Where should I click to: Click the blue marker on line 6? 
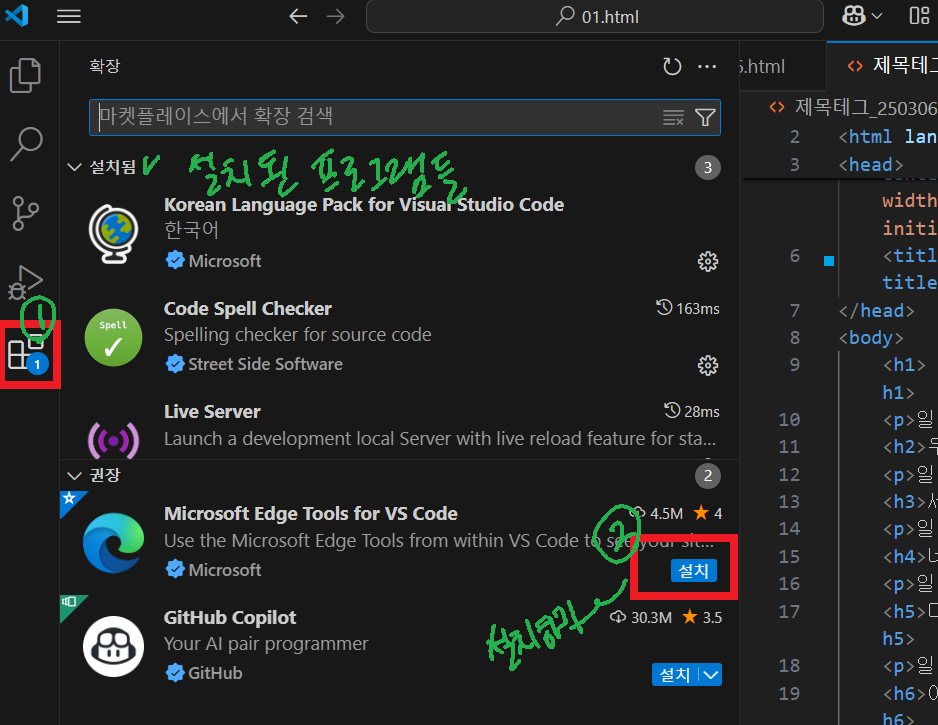tap(829, 261)
